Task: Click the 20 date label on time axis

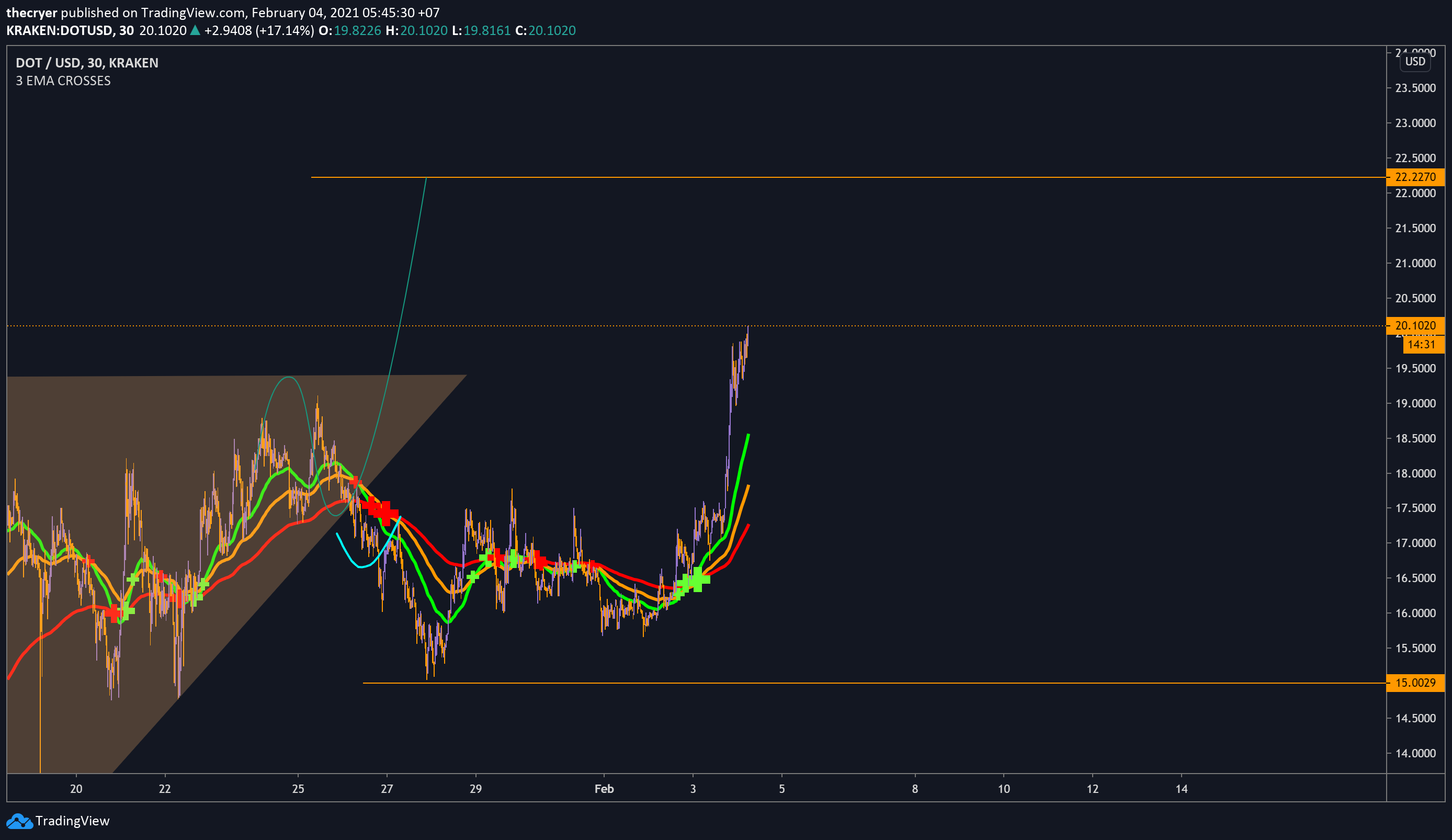Action: 76,789
